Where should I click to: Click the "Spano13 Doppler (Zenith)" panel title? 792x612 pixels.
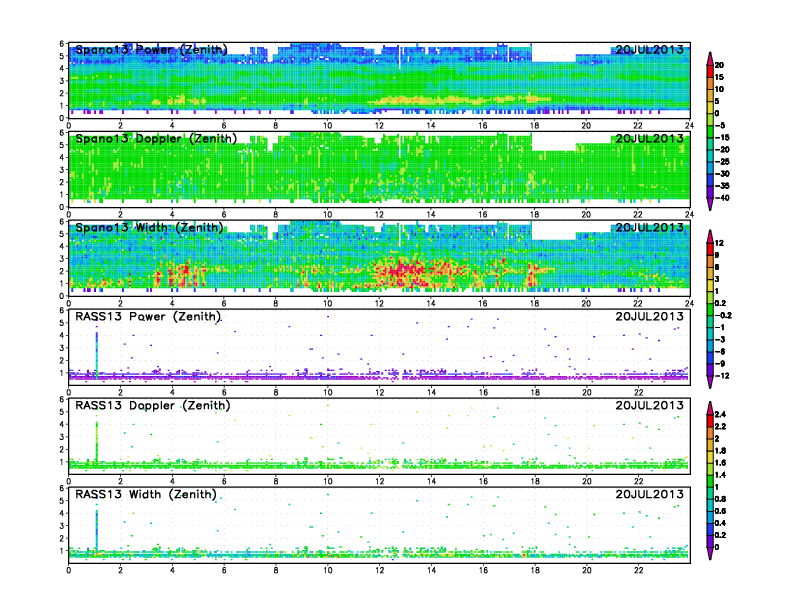(156, 138)
